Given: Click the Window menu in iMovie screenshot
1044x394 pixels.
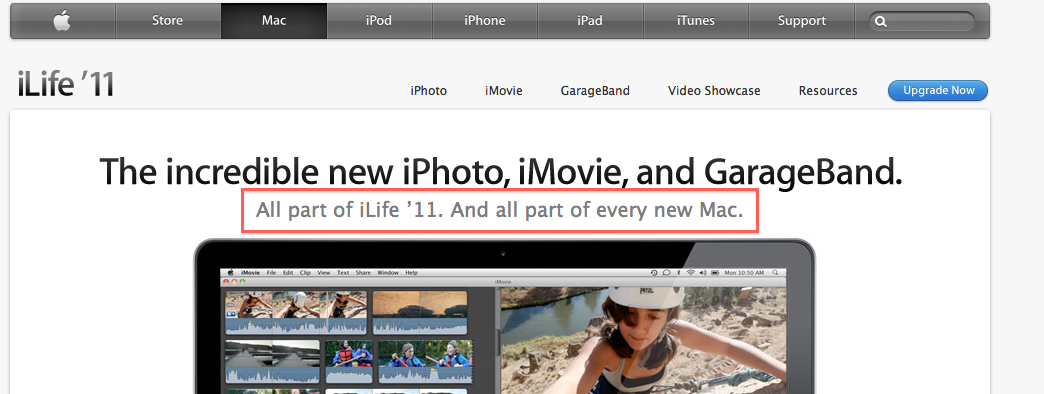Looking at the screenshot, I should click(388, 273).
